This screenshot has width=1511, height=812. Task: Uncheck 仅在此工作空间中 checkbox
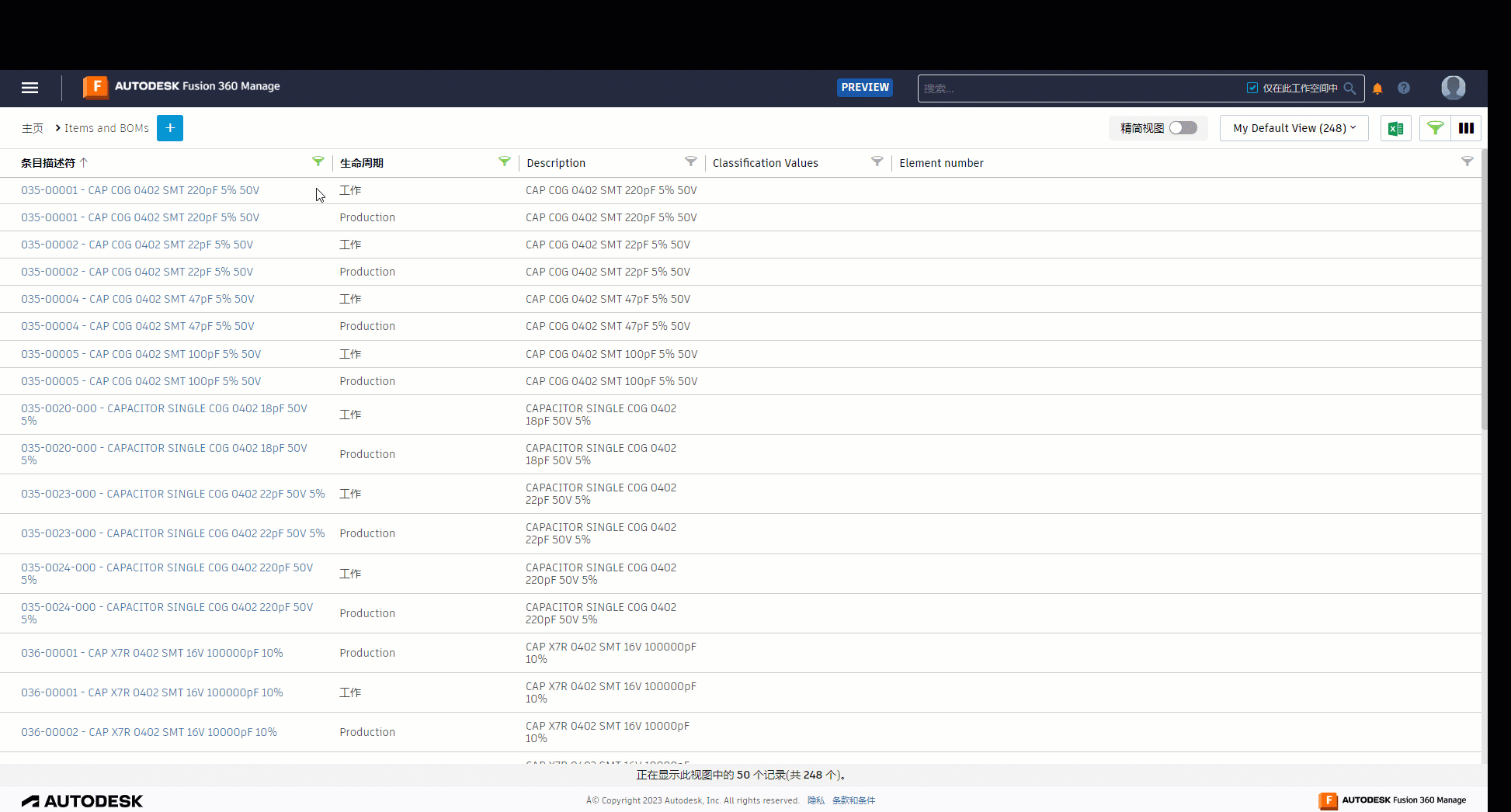point(1252,88)
